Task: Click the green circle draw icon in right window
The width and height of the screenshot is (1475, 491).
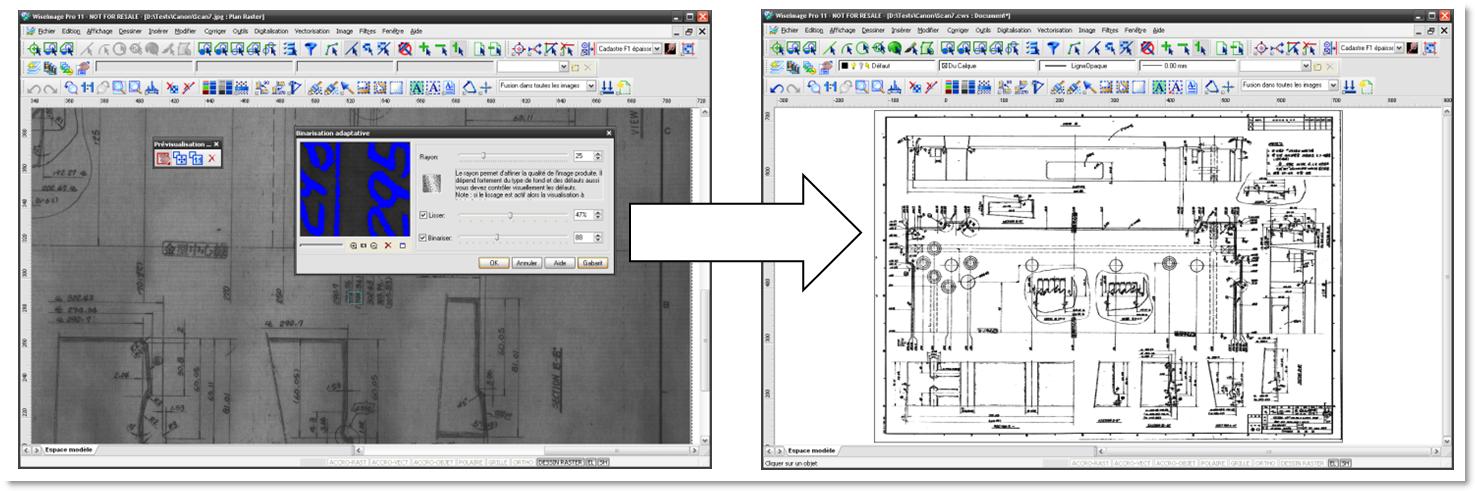Action: tap(862, 48)
